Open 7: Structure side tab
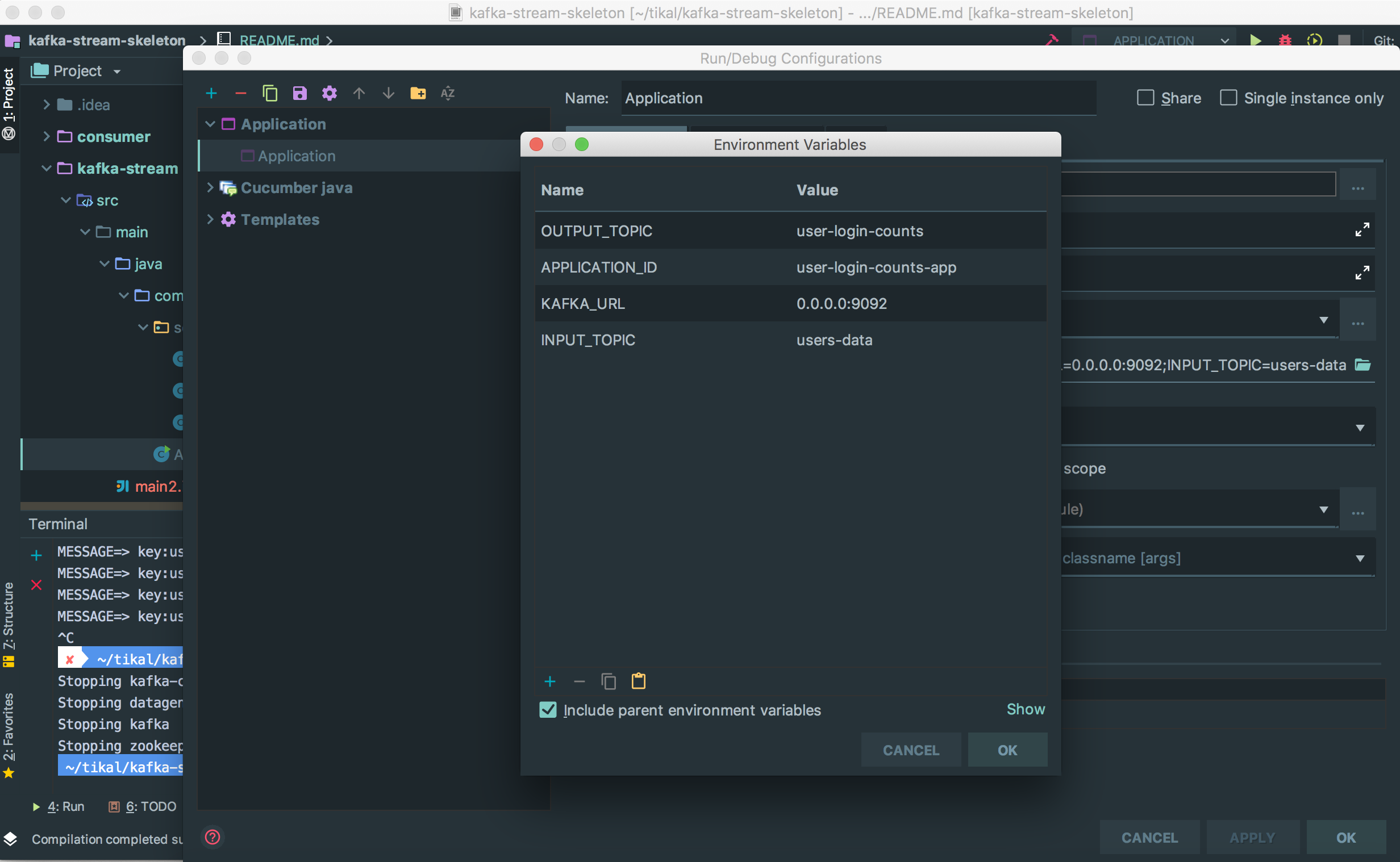The width and height of the screenshot is (1400, 862). (9, 624)
